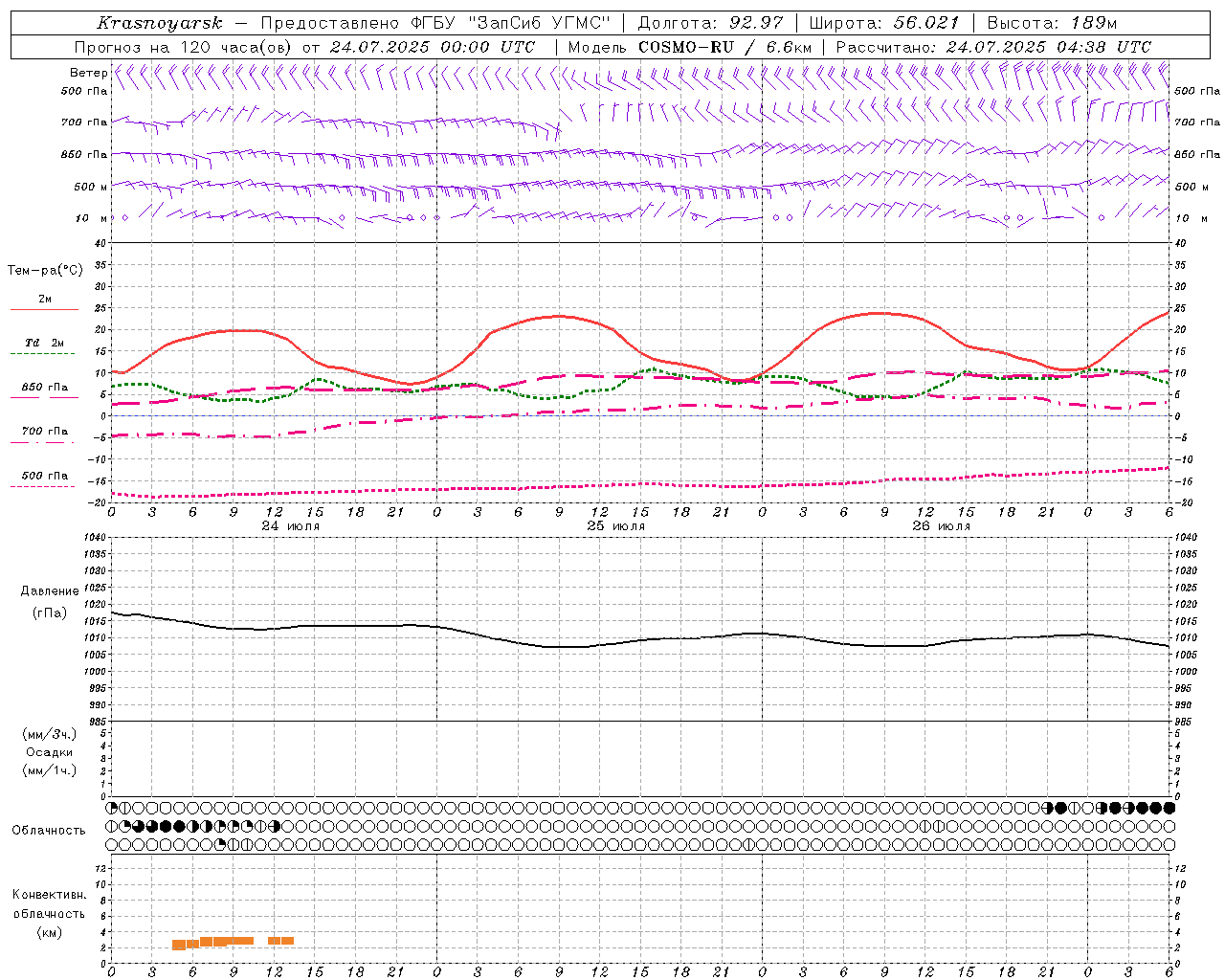Viewport: 1225px width, 980px height.
Task: Click the '1040' value on left pressure axis
Action: click(x=96, y=538)
